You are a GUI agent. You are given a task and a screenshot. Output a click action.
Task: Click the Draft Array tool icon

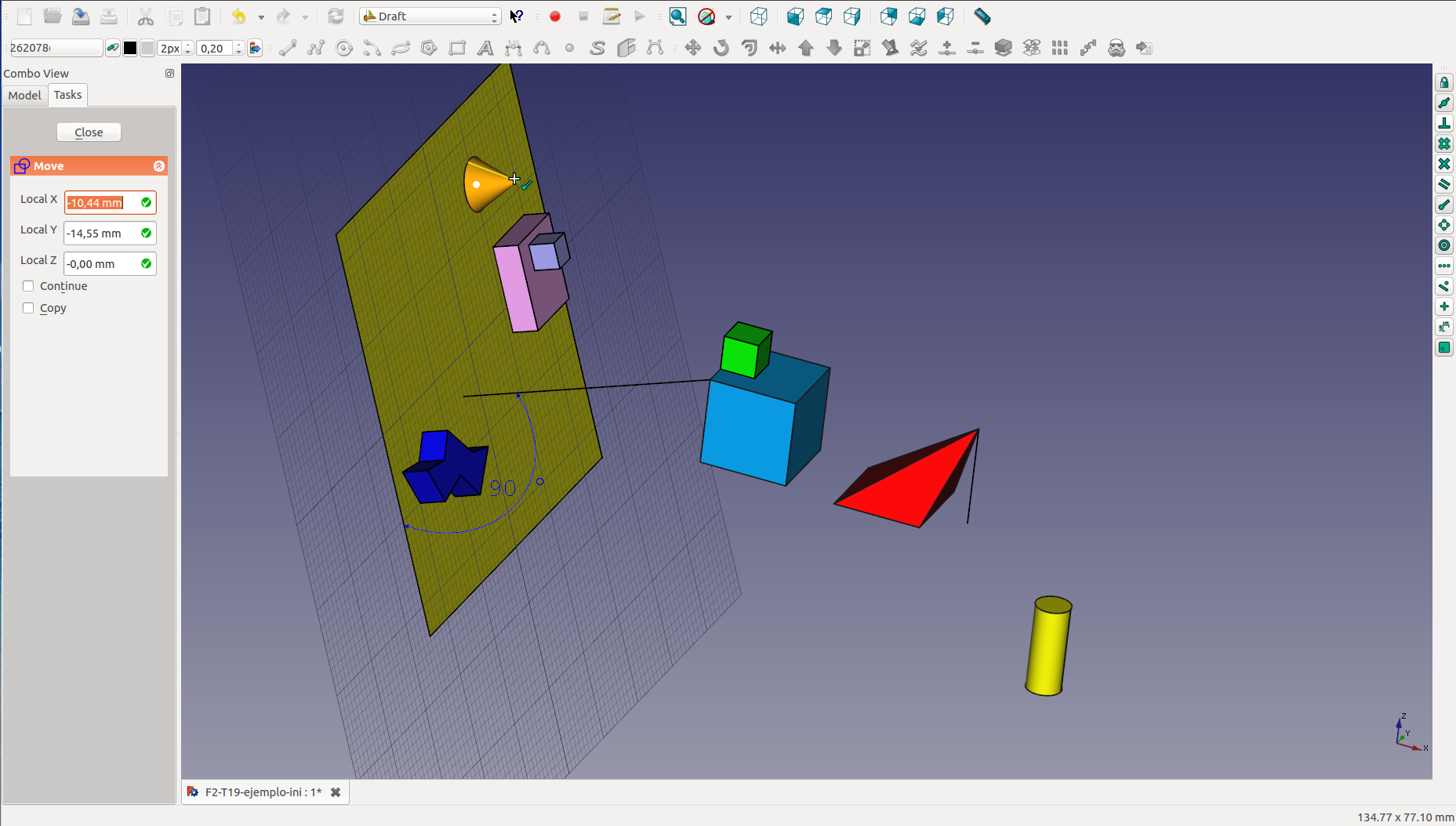coord(1059,49)
